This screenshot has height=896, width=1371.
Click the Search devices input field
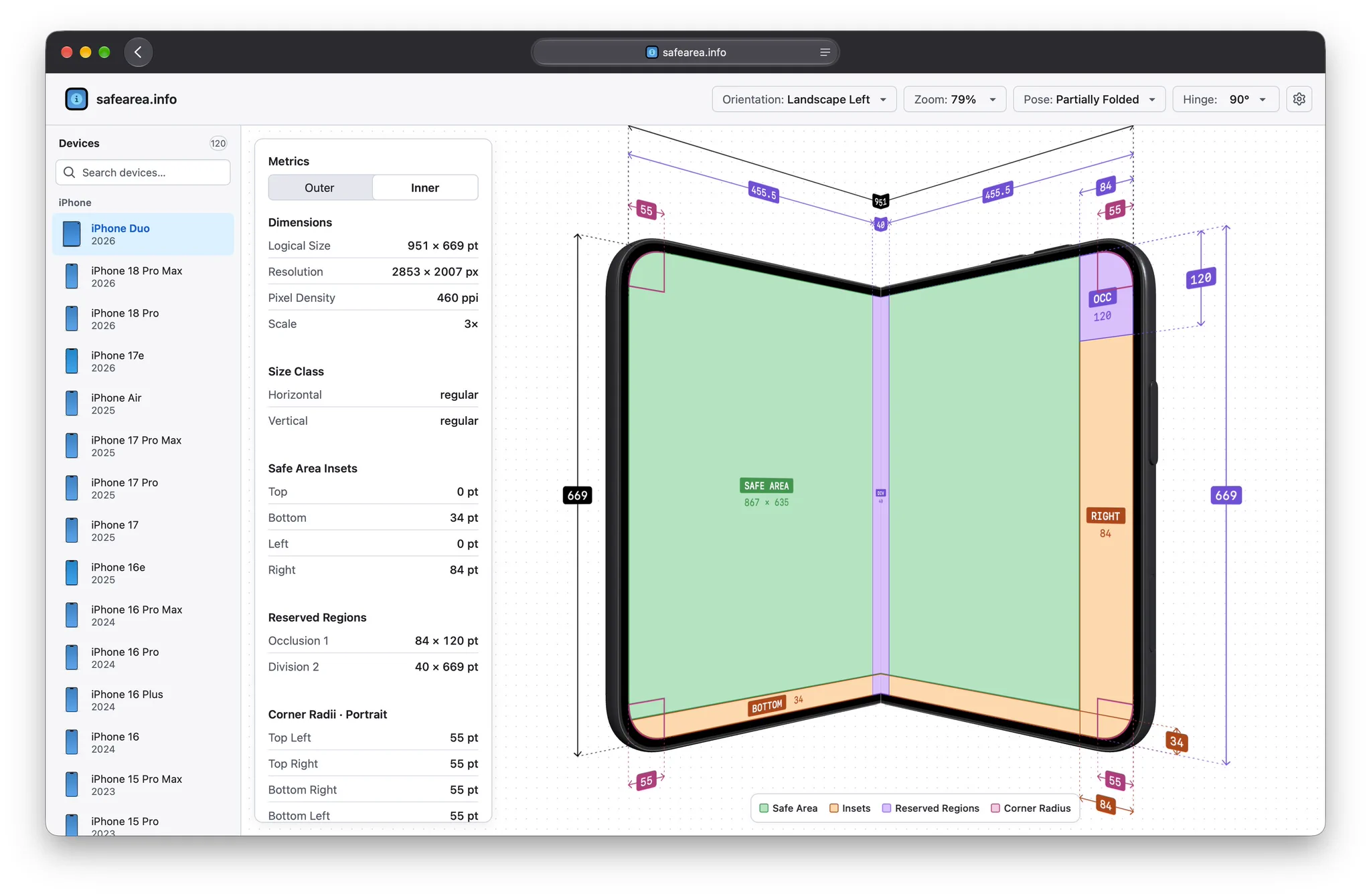point(143,173)
